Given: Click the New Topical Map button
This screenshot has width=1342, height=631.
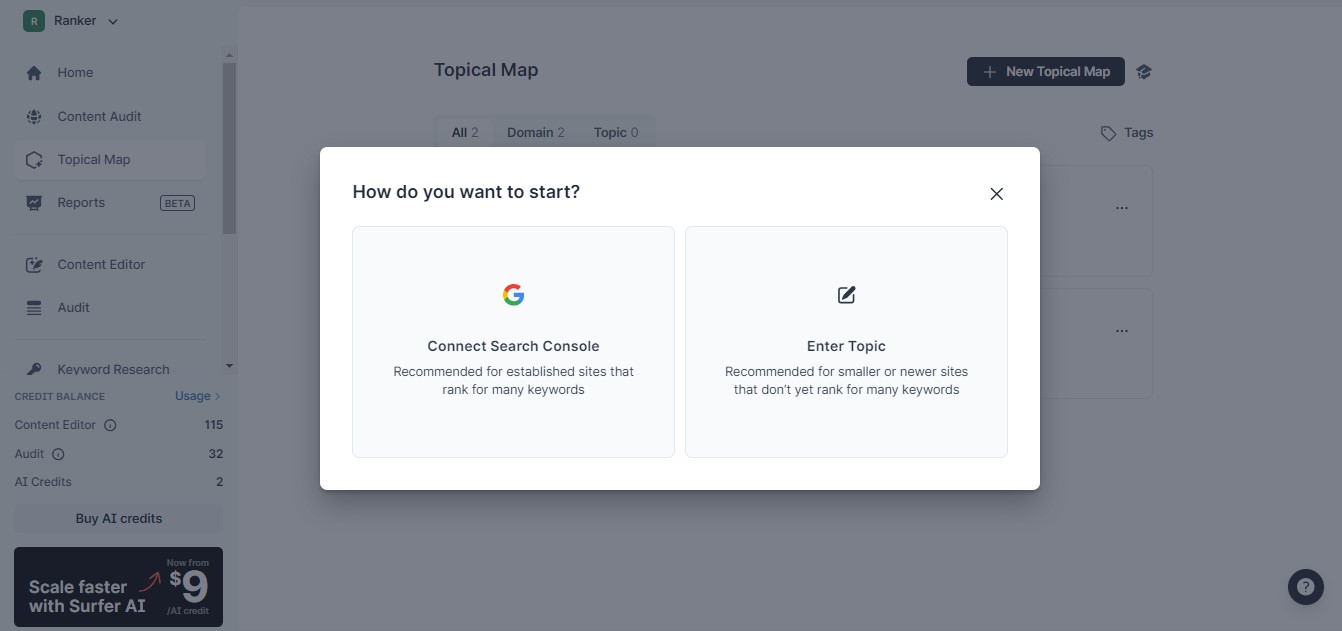Looking at the screenshot, I should pyautogui.click(x=1046, y=72).
